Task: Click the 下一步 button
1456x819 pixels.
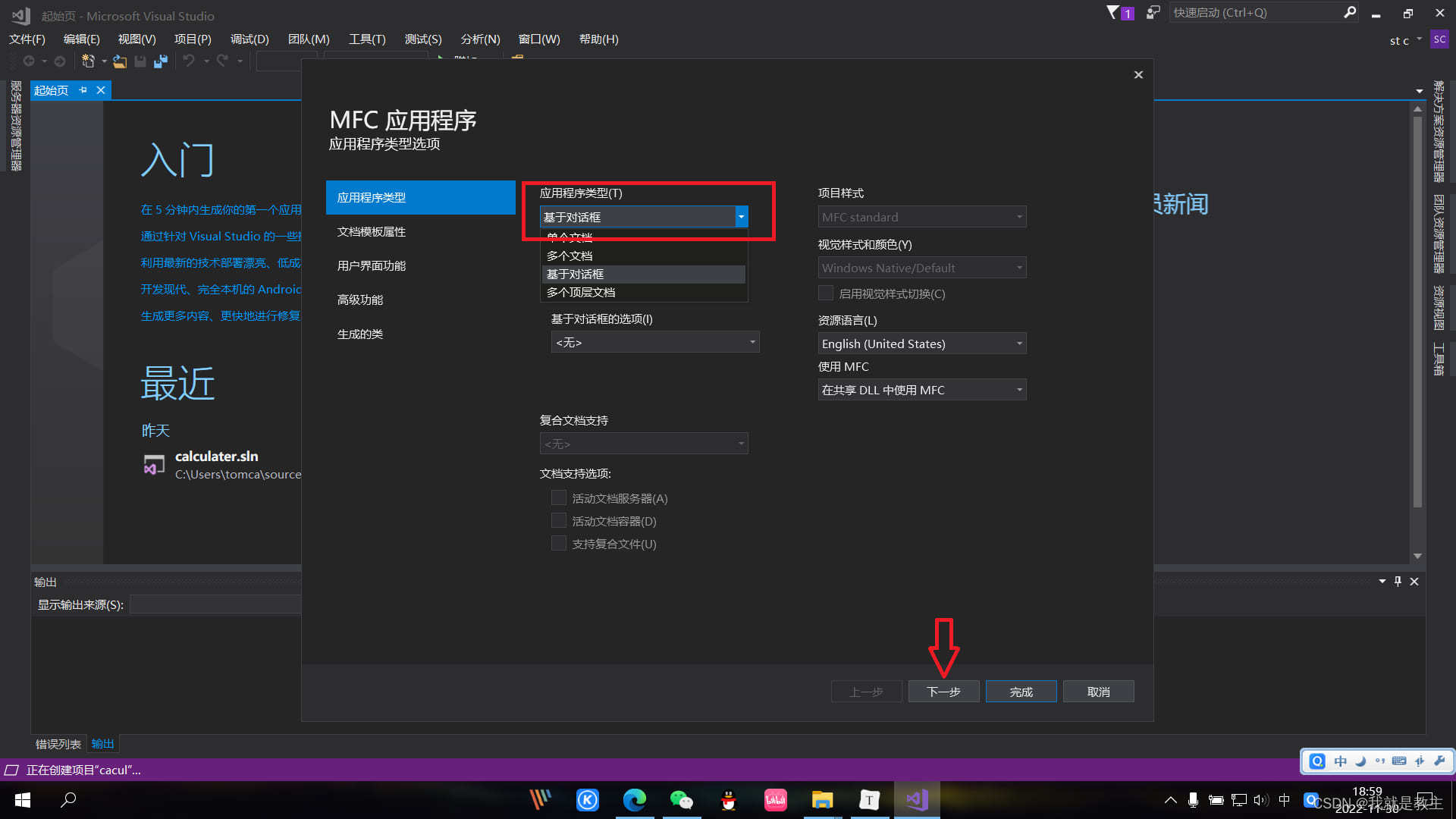Action: (x=943, y=691)
